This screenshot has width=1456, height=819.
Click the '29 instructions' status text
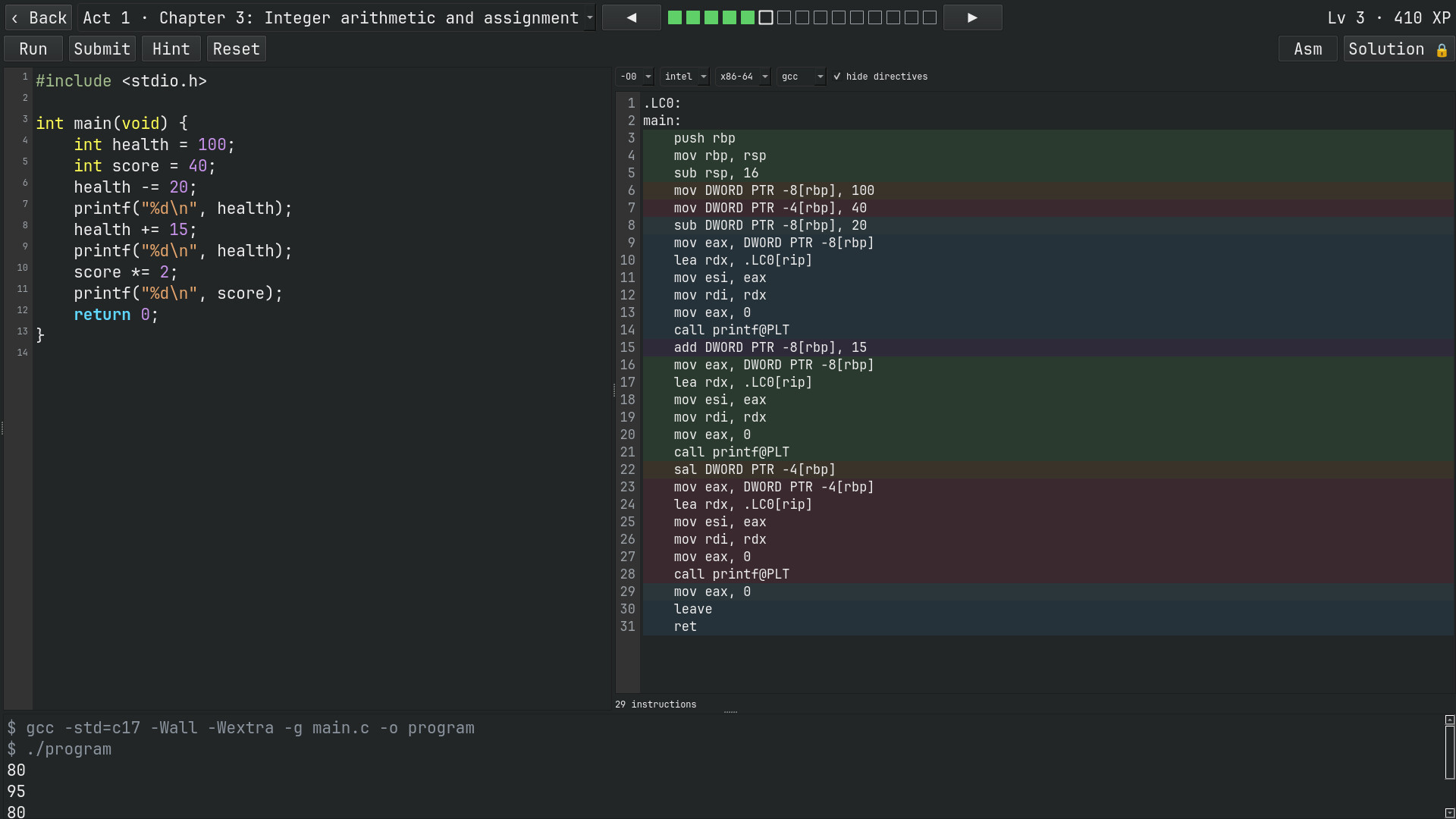pos(655,704)
